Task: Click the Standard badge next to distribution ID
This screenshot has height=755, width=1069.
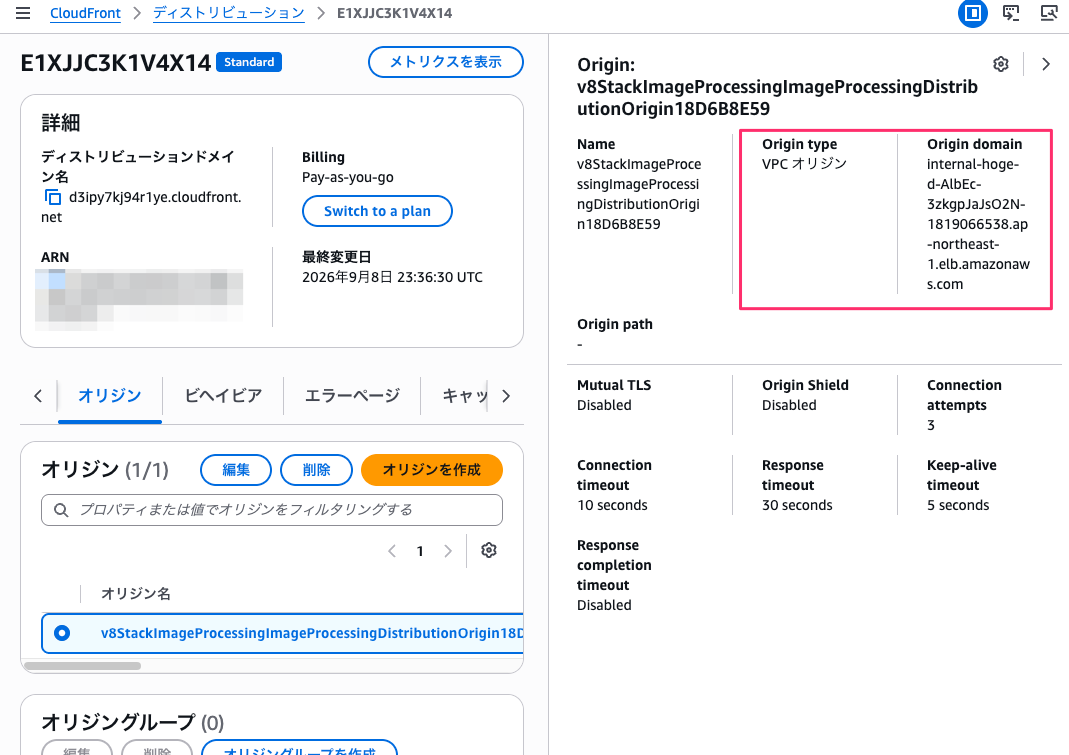Action: [249, 62]
